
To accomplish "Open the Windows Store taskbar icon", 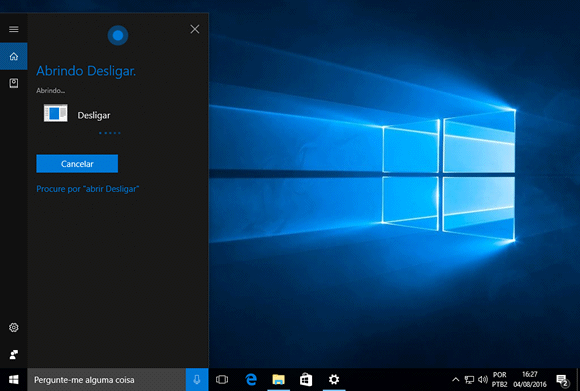I will [x=306, y=380].
